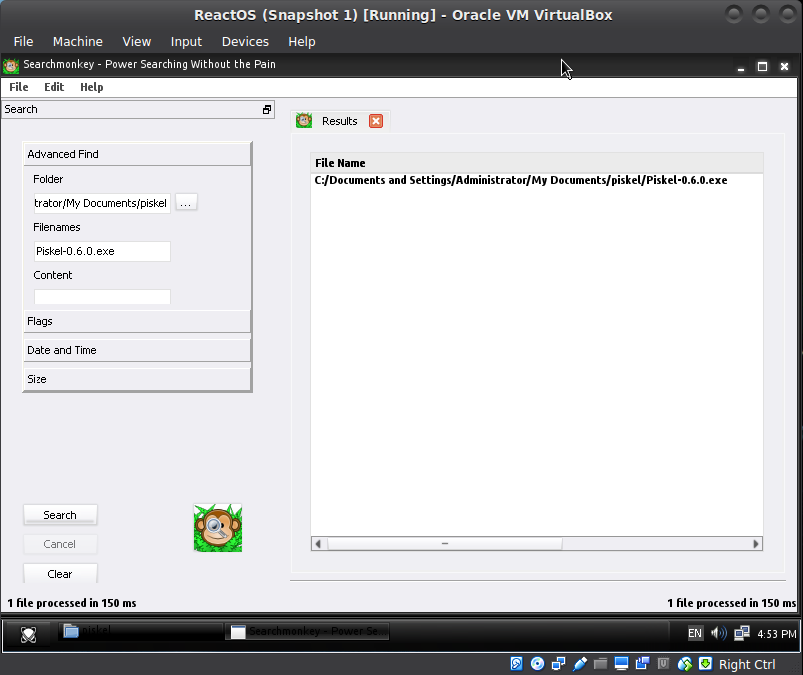The width and height of the screenshot is (803, 675).
Task: Click the left '1 file processed' status text
Action: pyautogui.click(x=72, y=603)
